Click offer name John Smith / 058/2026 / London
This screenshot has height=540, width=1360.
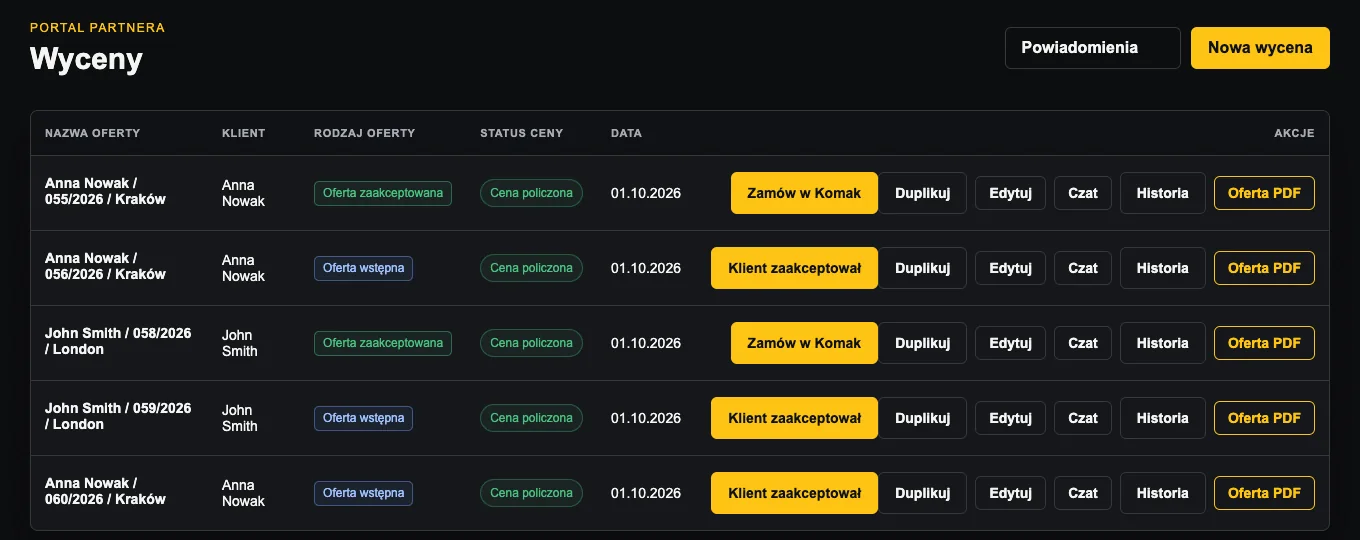click(118, 341)
